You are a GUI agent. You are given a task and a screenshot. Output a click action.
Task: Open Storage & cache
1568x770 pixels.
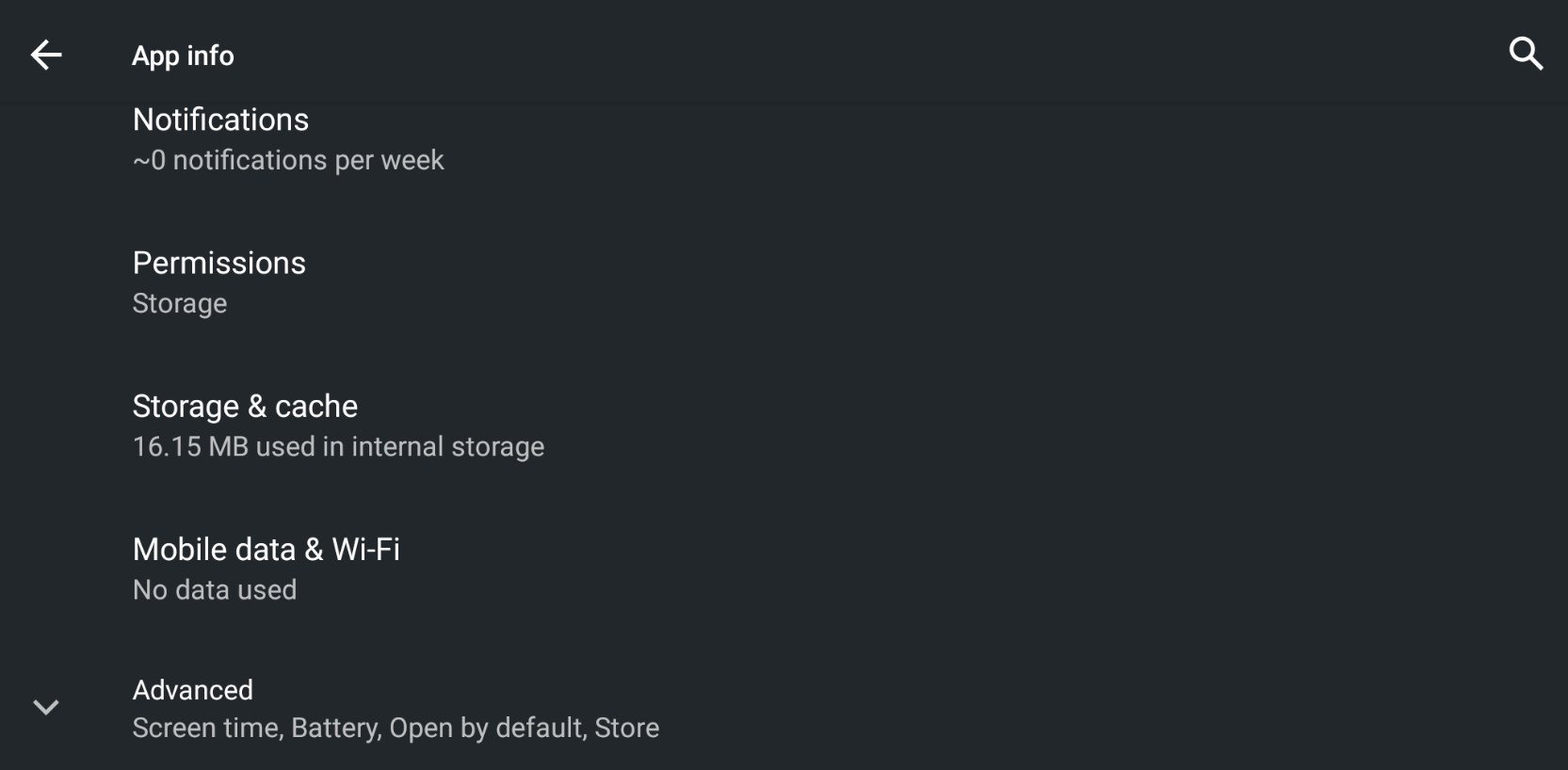(x=784, y=425)
